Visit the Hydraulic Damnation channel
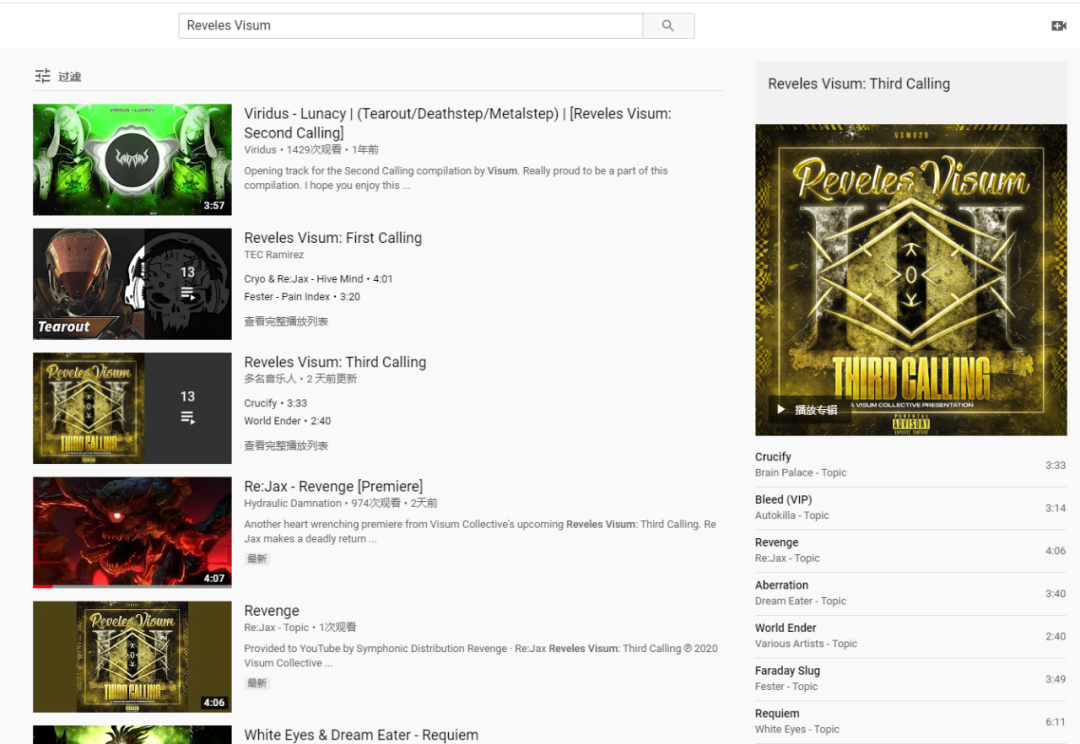This screenshot has height=744, width=1080. pyautogui.click(x=293, y=504)
